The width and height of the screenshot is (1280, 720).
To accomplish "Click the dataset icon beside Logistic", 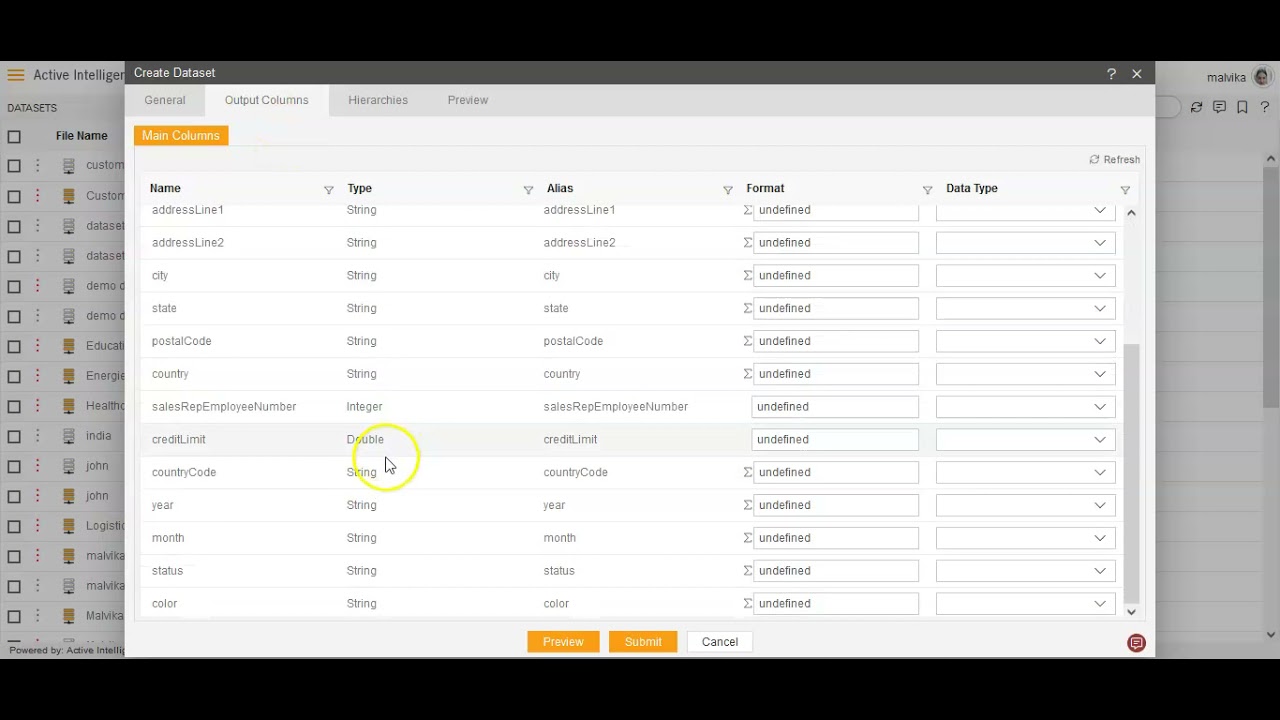I will pyautogui.click(x=69, y=526).
